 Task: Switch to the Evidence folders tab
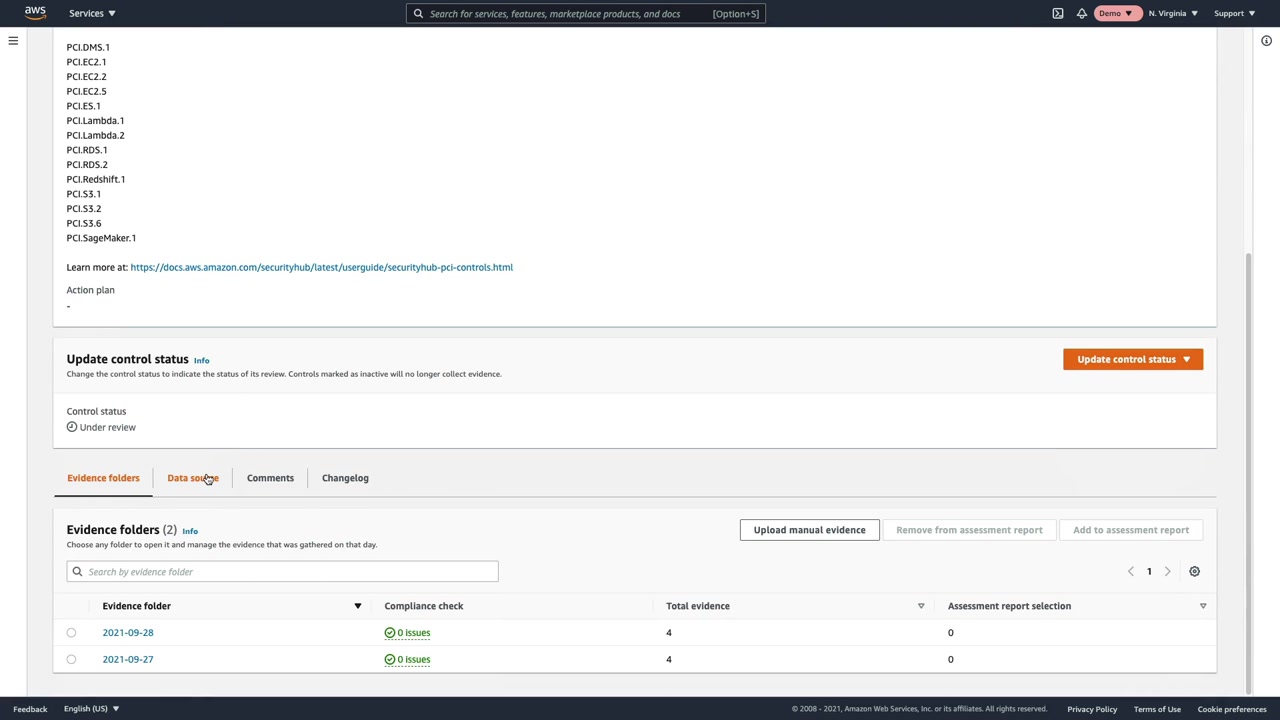click(103, 478)
